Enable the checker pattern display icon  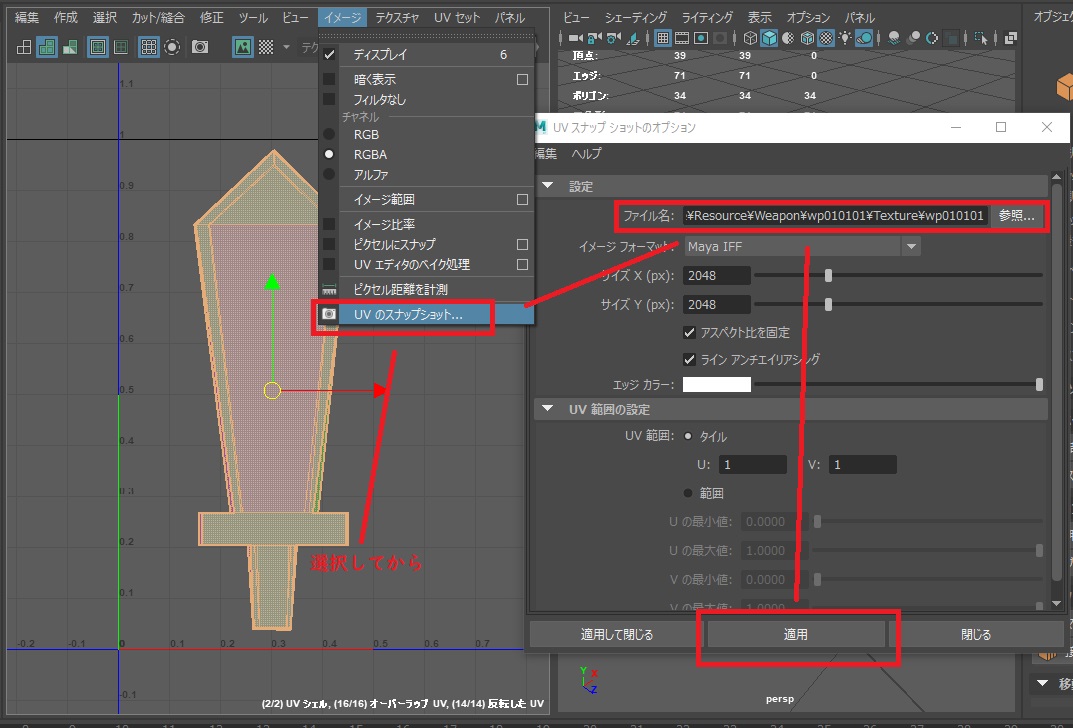point(267,46)
